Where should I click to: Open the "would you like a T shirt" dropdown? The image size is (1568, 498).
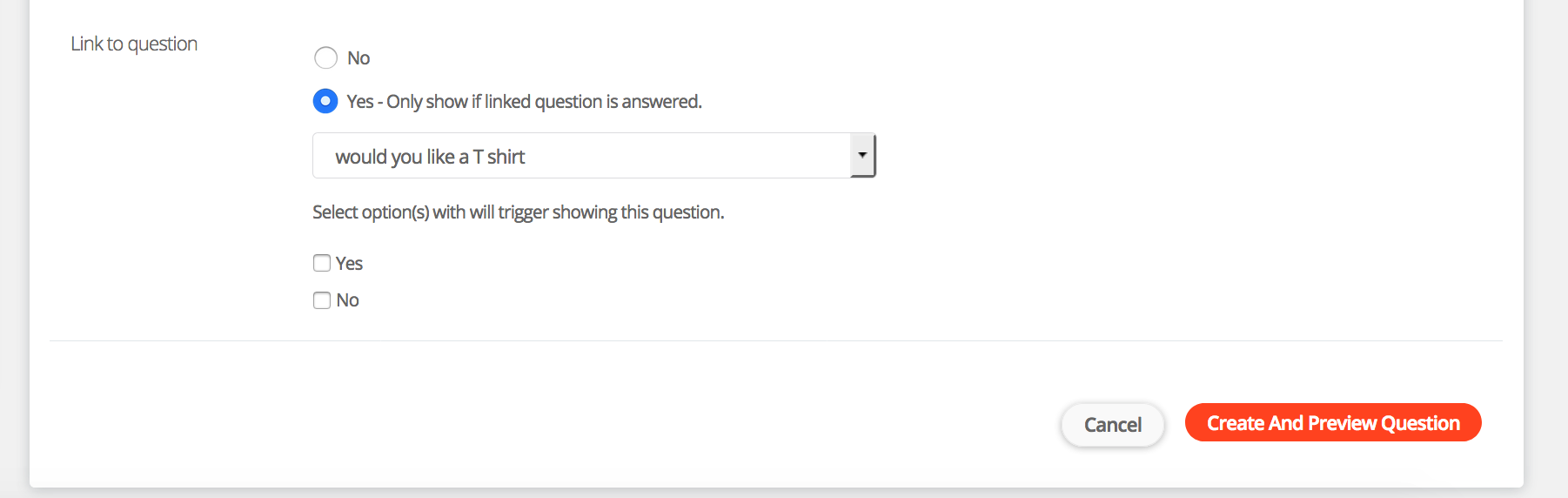(x=581, y=156)
